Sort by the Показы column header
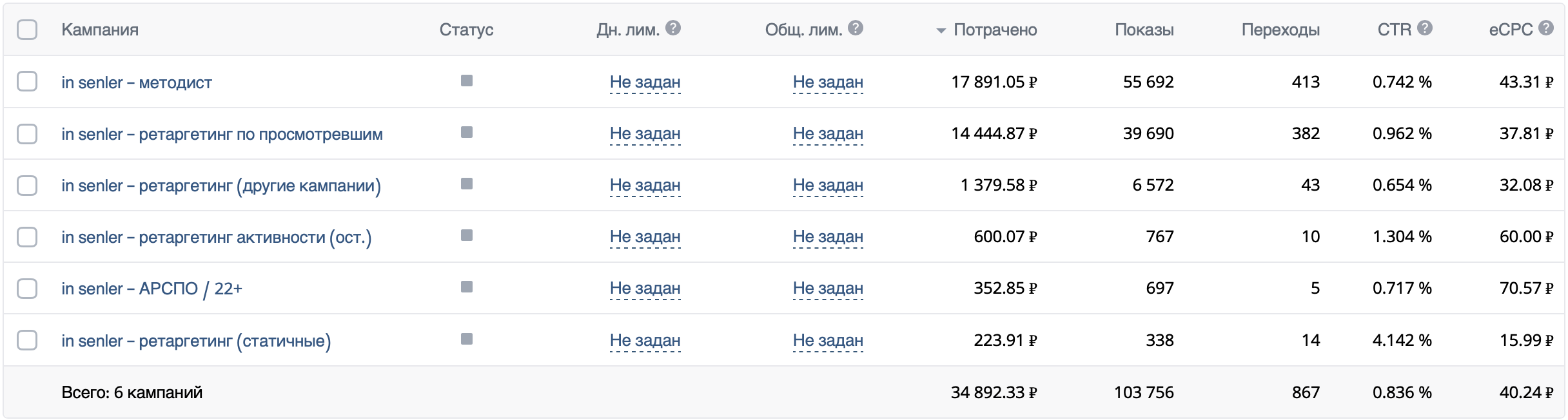 (x=1144, y=28)
